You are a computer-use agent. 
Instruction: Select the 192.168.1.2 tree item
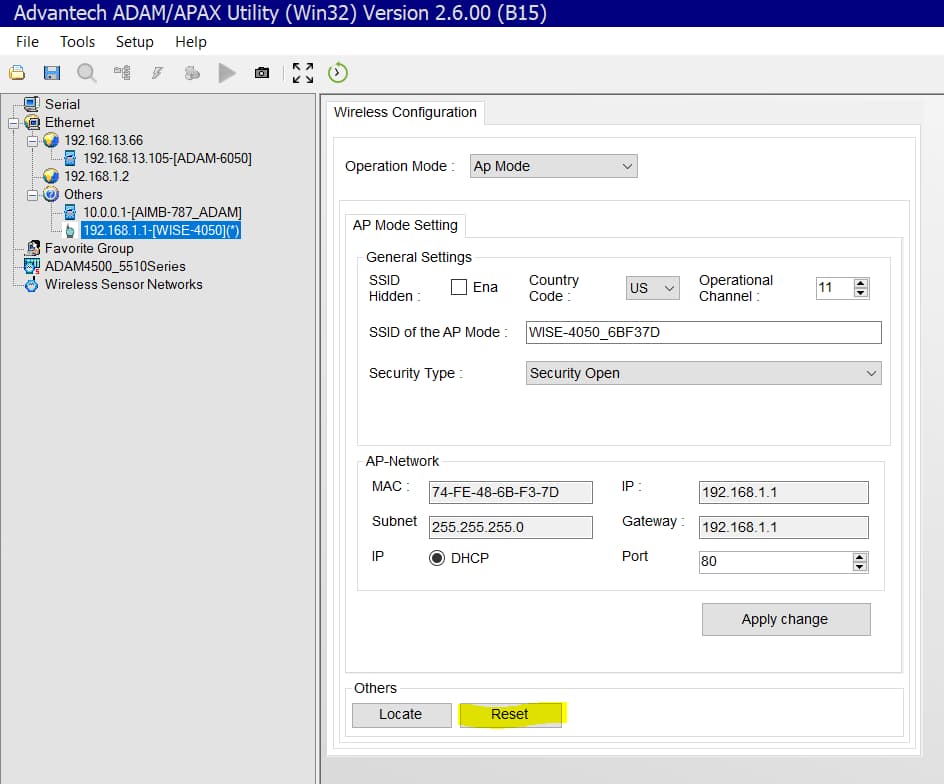point(96,176)
